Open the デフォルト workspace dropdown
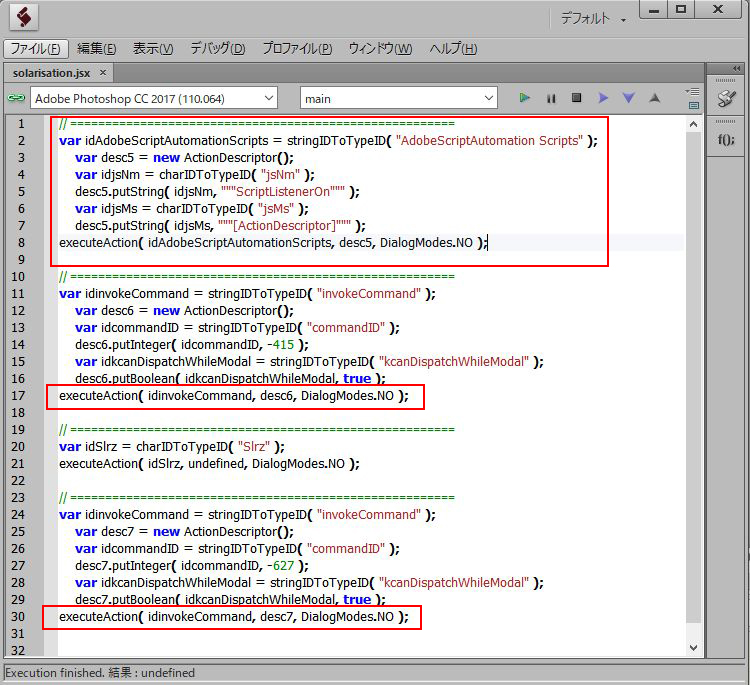Viewport: 750px width, 685px height. 593,19
